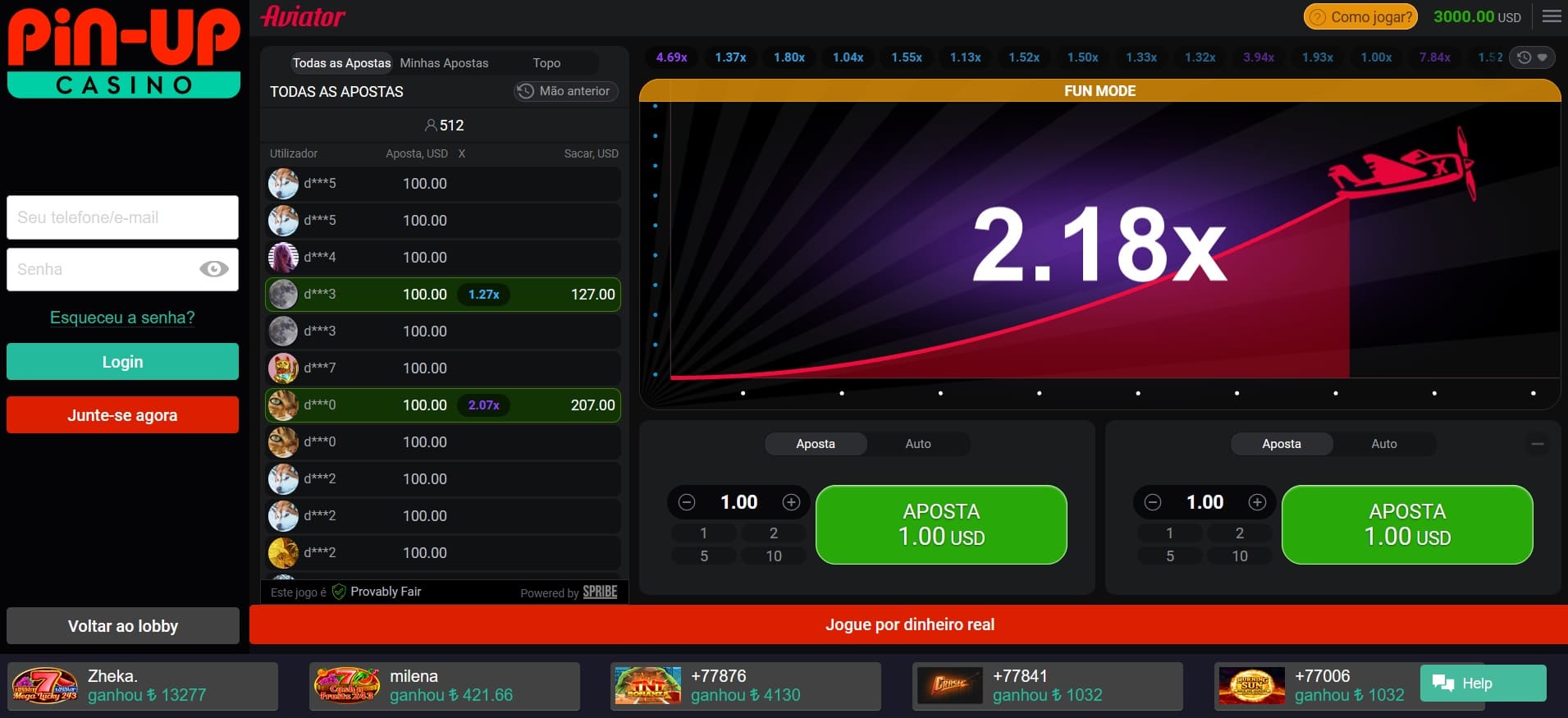This screenshot has width=1568, height=718.
Task: Click the Provably Fair shield icon
Action: pyautogui.click(x=339, y=592)
